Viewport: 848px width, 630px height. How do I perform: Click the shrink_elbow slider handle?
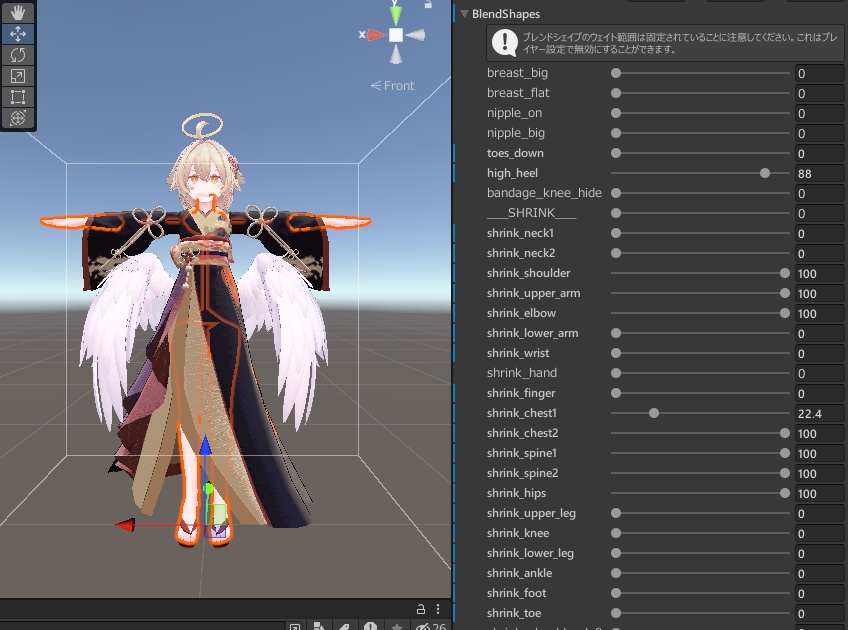[785, 313]
